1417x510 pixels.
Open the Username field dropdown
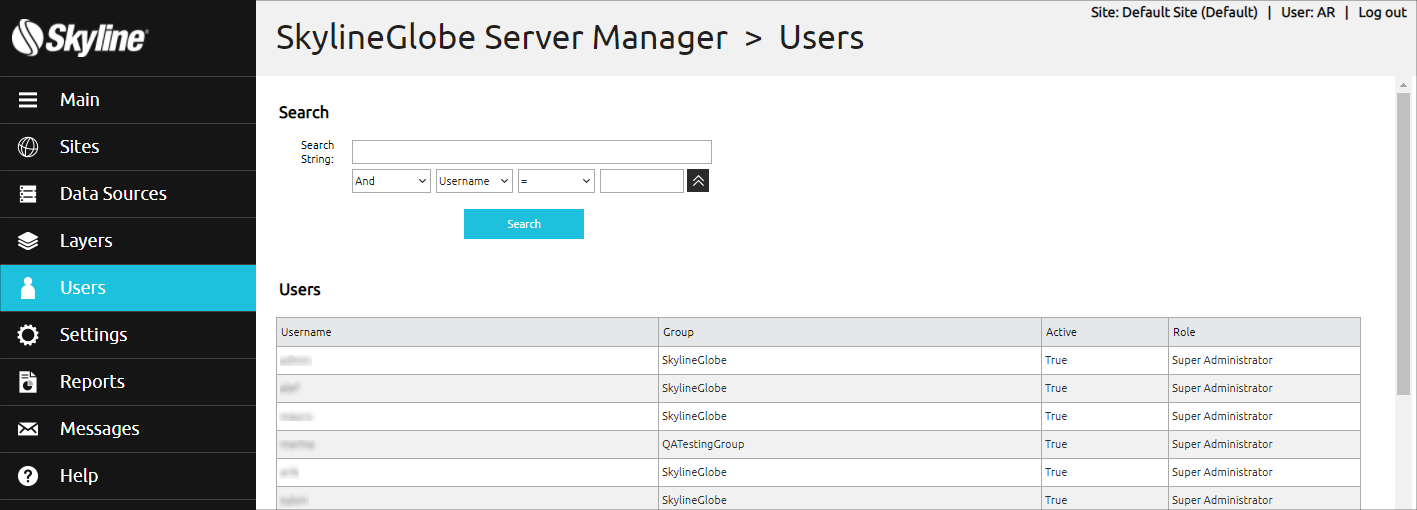[474, 181]
